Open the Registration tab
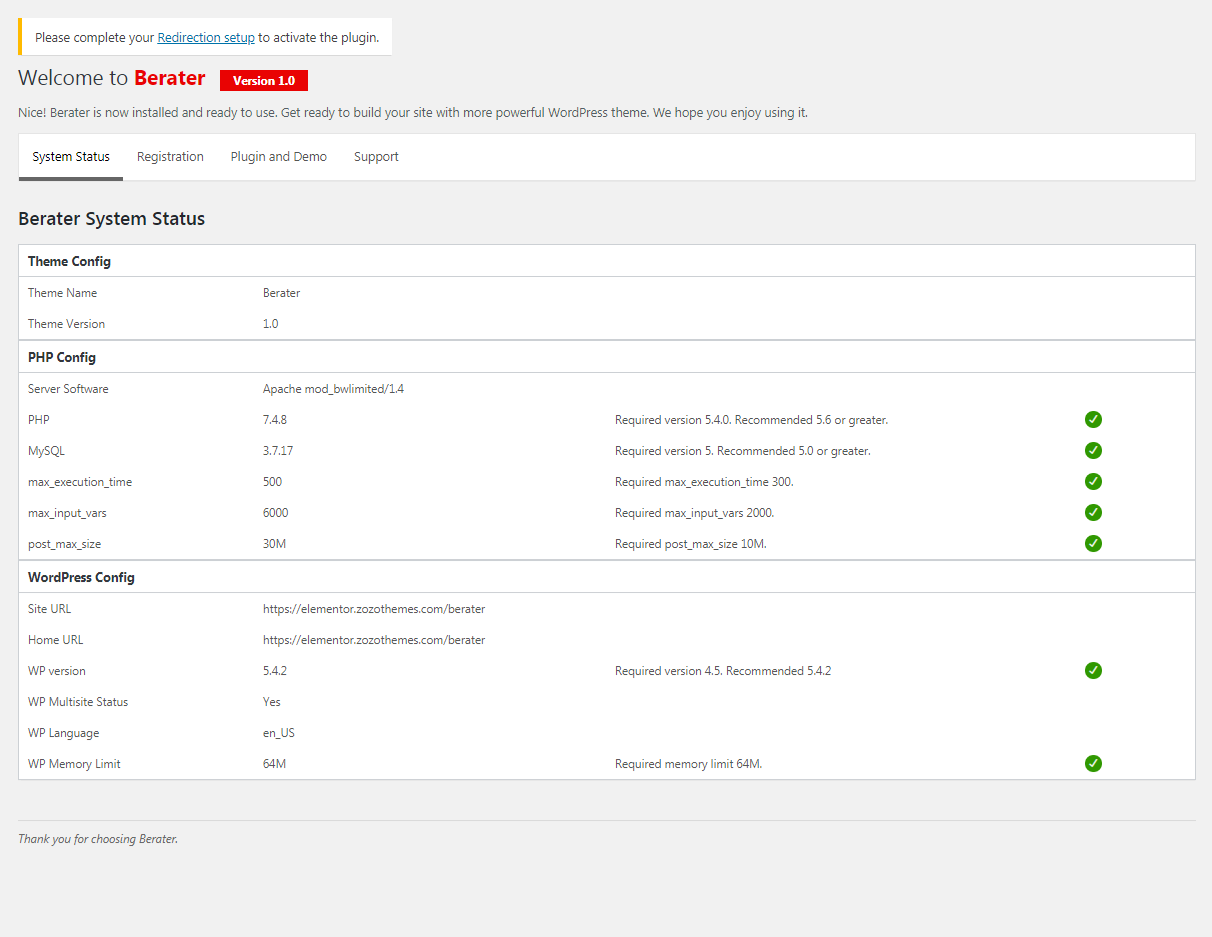The height and width of the screenshot is (937, 1212). [170, 157]
